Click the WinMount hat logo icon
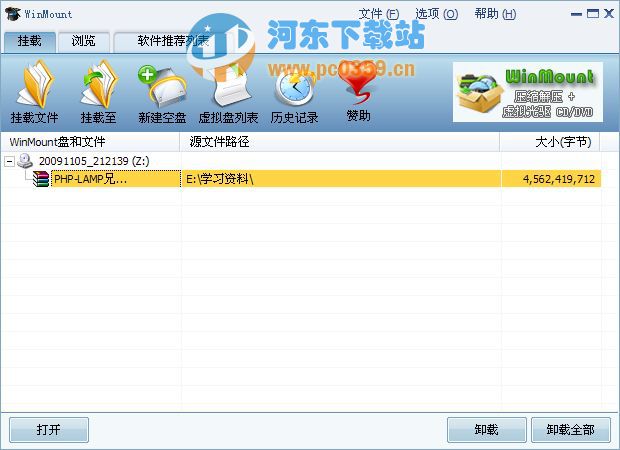 (13, 14)
